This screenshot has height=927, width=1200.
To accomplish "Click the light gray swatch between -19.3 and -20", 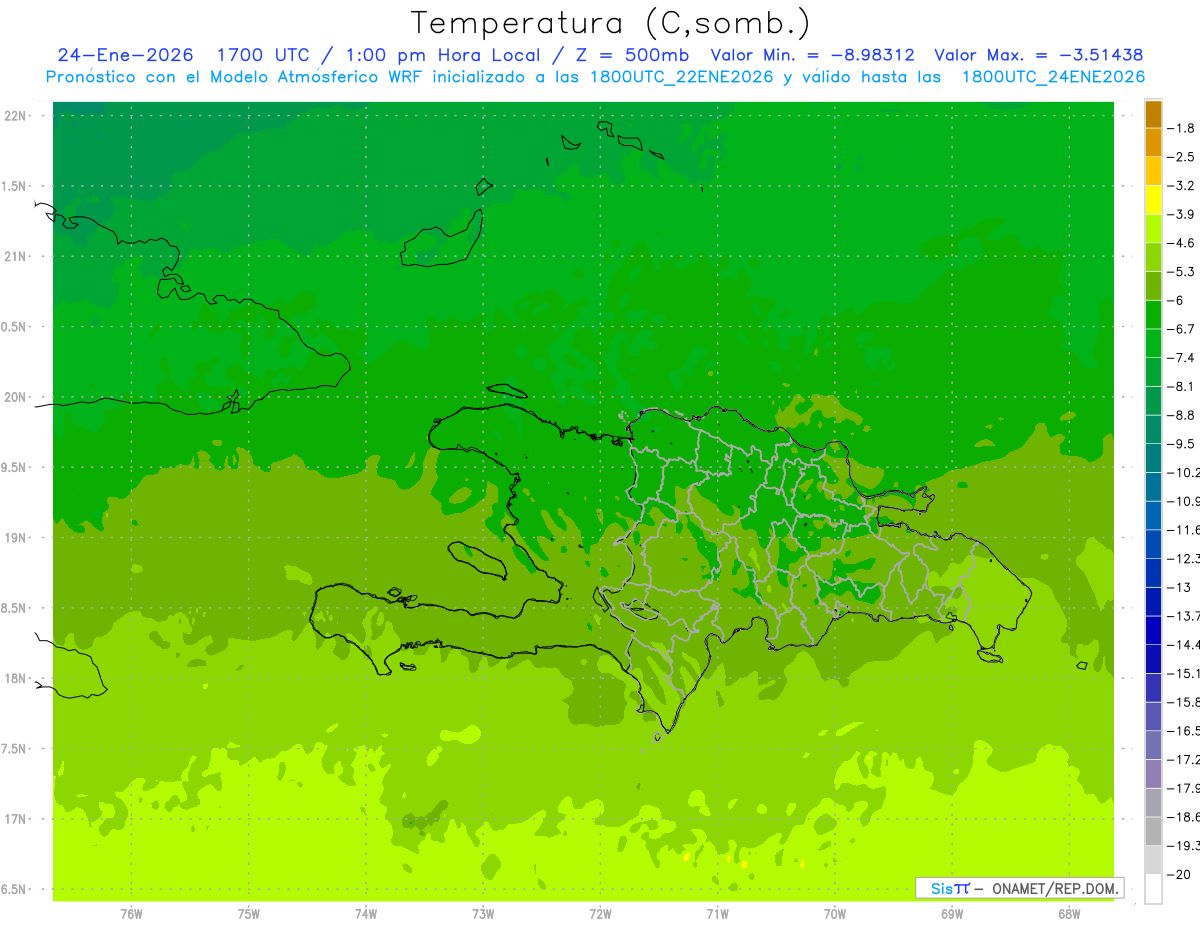I will (x=1153, y=860).
